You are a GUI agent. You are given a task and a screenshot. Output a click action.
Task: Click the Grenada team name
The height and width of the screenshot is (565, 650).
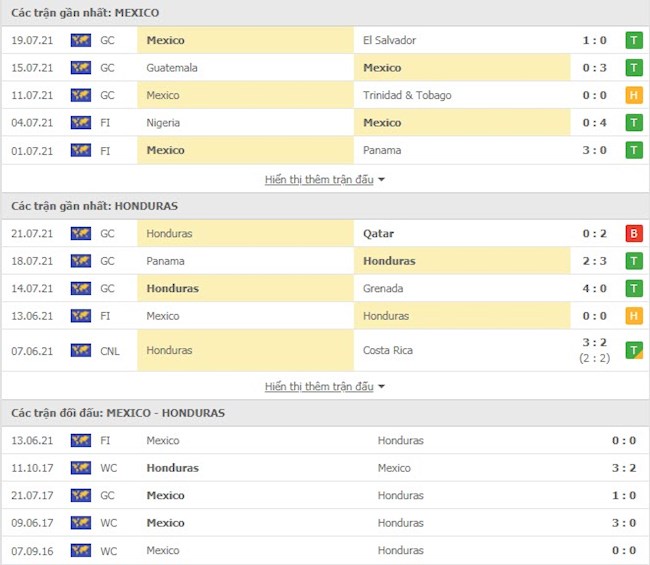click(x=384, y=289)
